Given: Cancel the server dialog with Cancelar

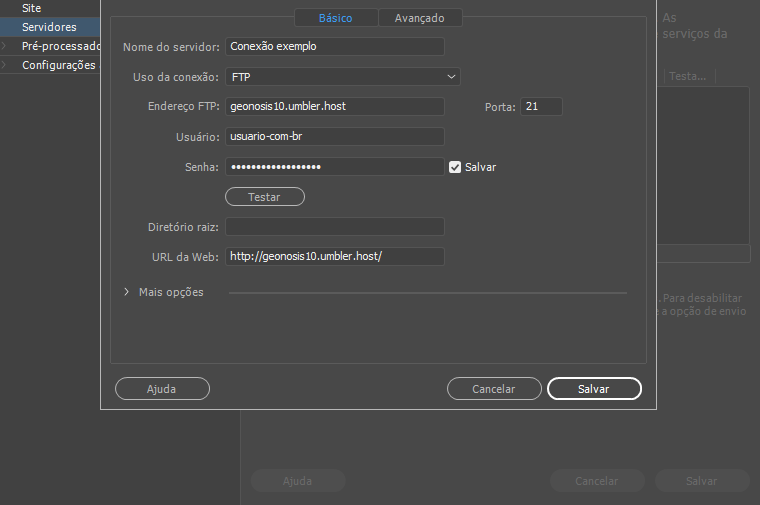Looking at the screenshot, I should [x=493, y=389].
